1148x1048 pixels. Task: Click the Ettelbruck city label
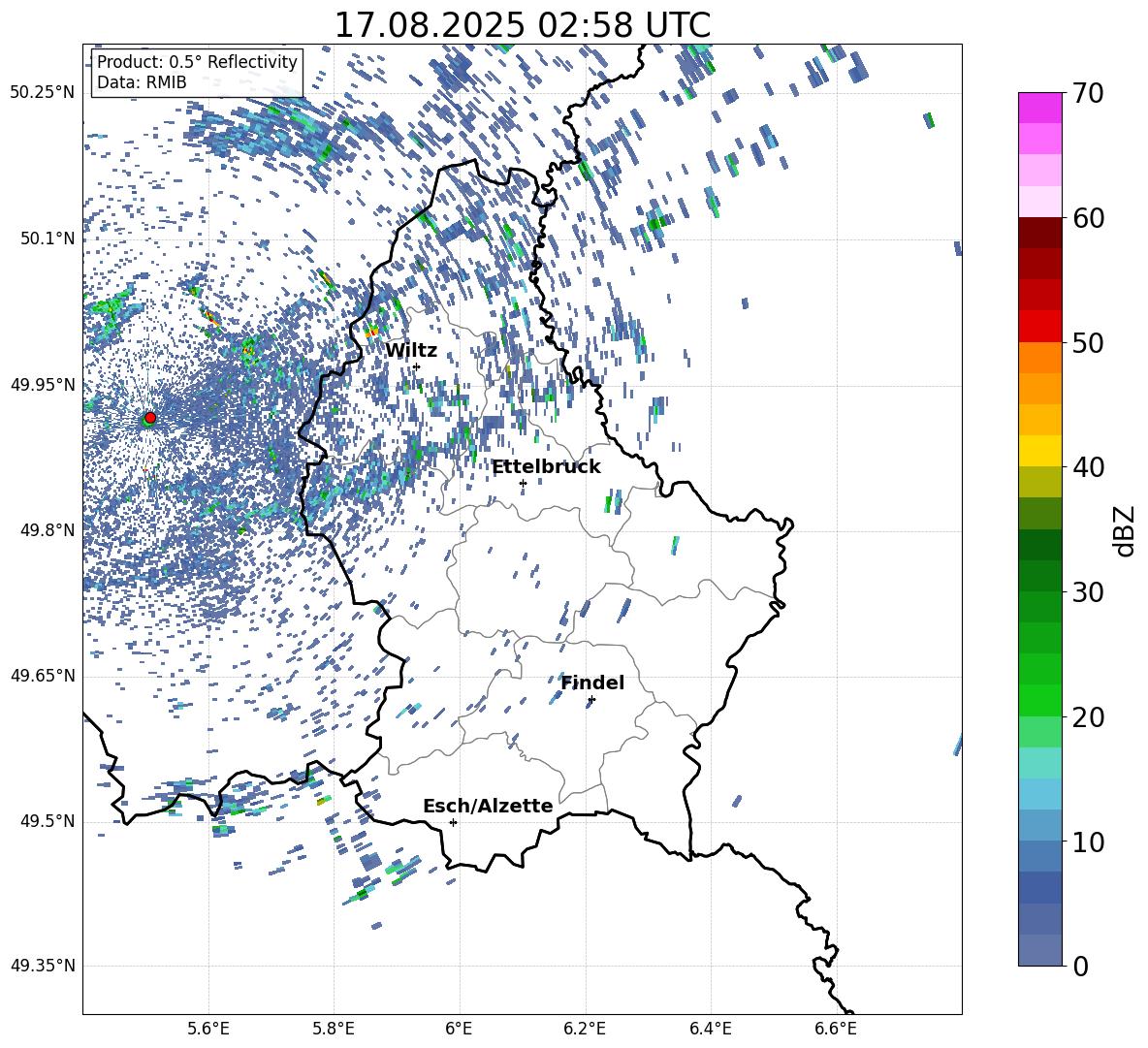pyautogui.click(x=546, y=467)
